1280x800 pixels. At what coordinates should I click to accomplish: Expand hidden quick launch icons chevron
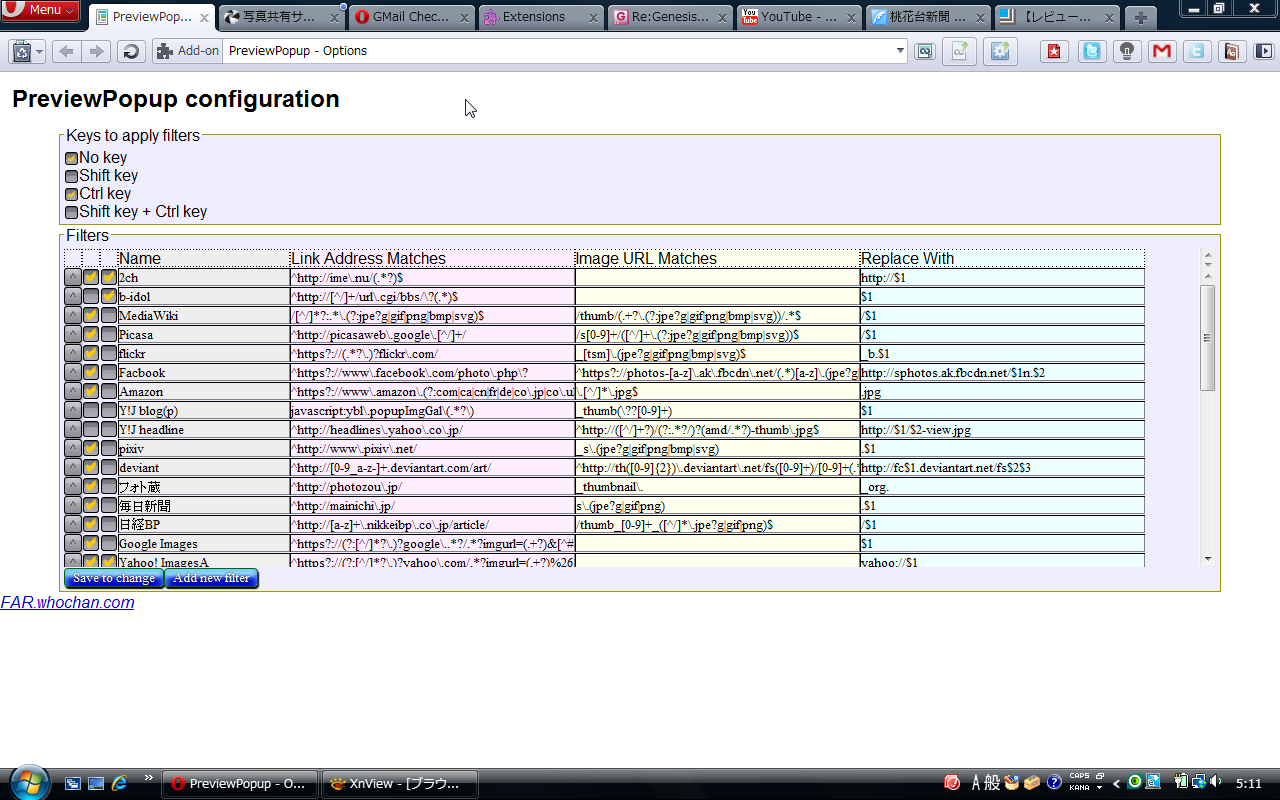(x=149, y=777)
